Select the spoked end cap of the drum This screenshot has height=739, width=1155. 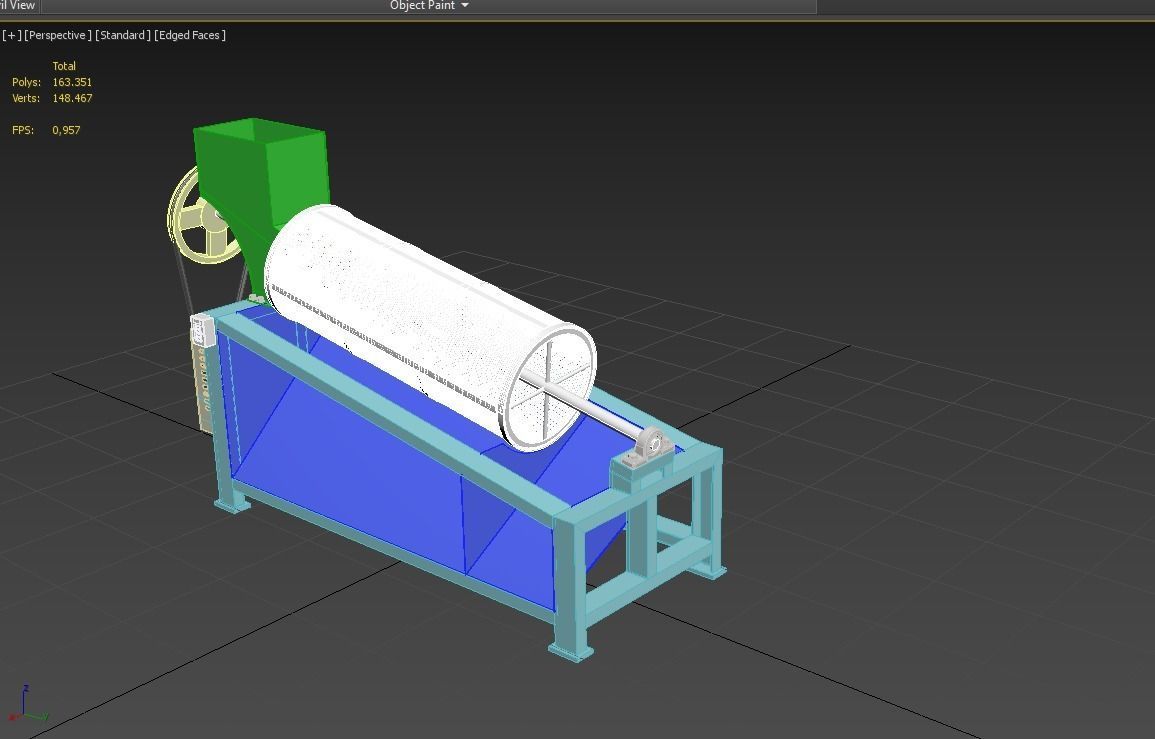[x=549, y=388]
